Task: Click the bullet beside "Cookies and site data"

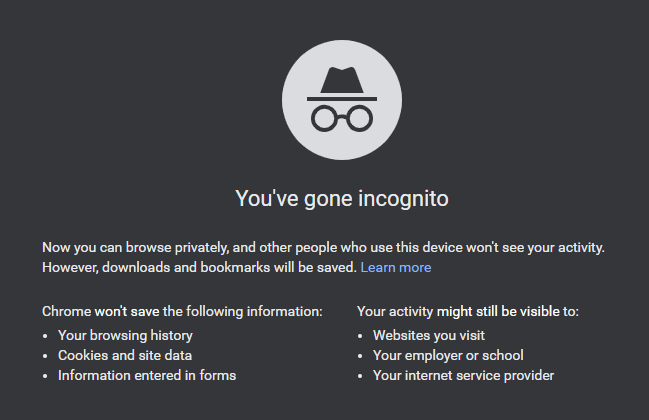Action: tap(46, 356)
